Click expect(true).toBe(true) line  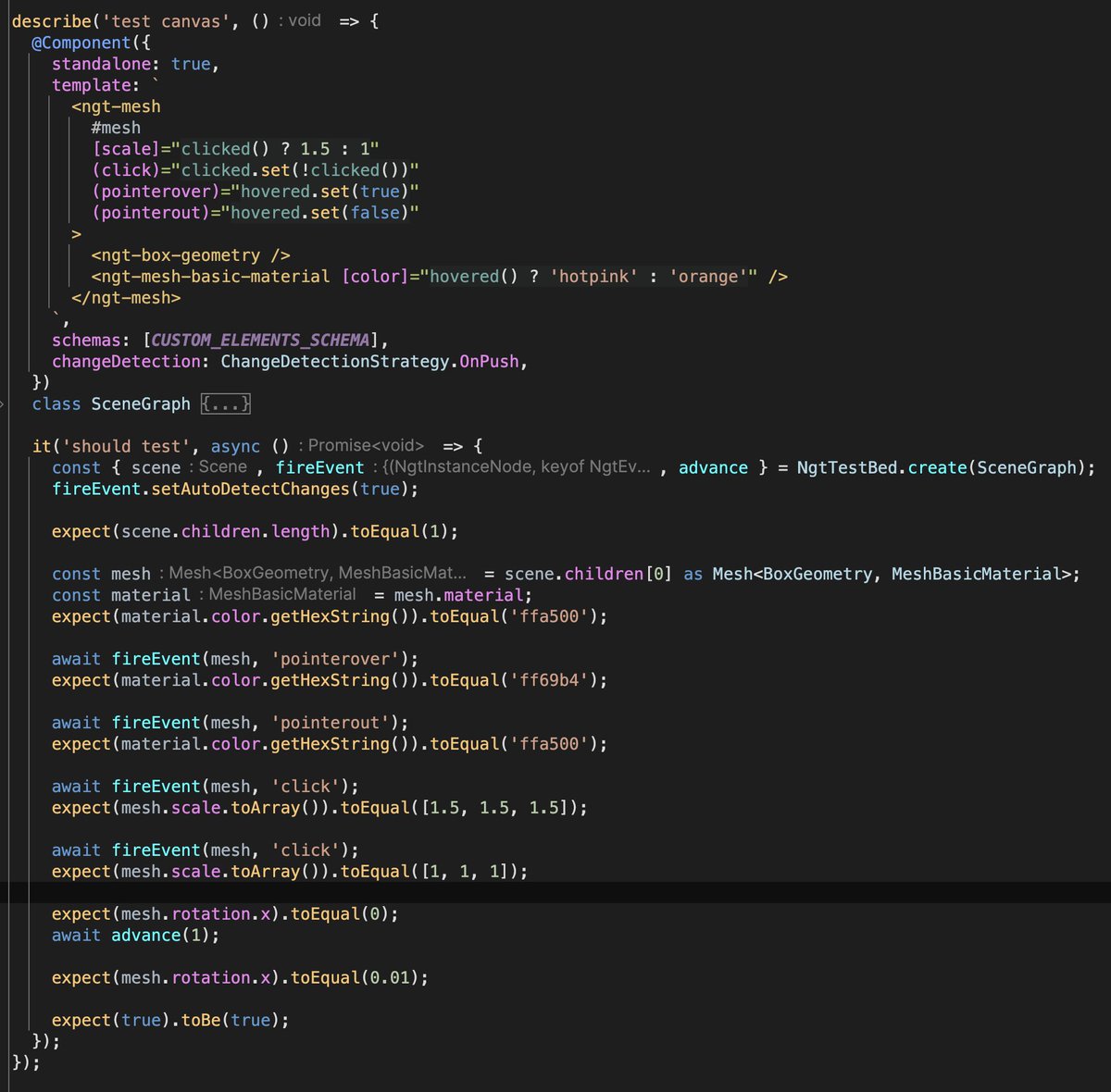170,1022
